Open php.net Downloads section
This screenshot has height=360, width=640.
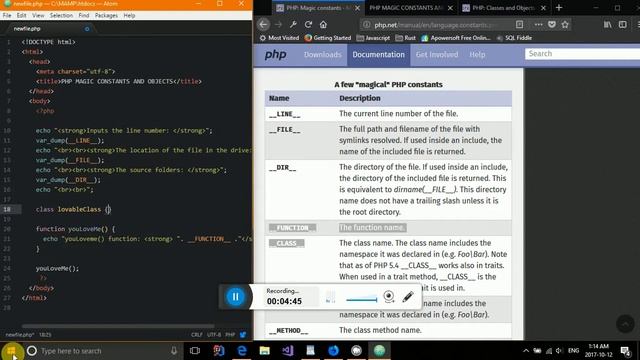coord(322,55)
